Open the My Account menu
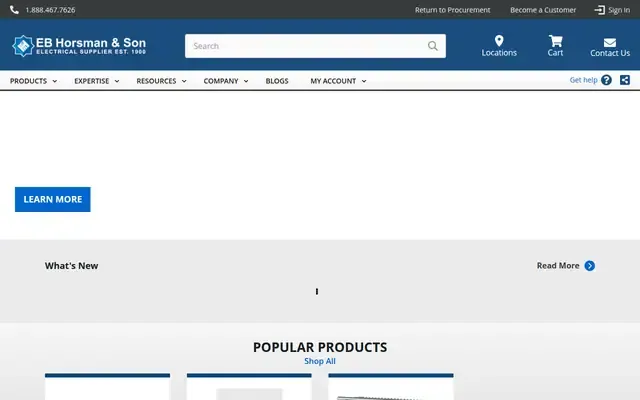The height and width of the screenshot is (400, 640). coord(333,81)
